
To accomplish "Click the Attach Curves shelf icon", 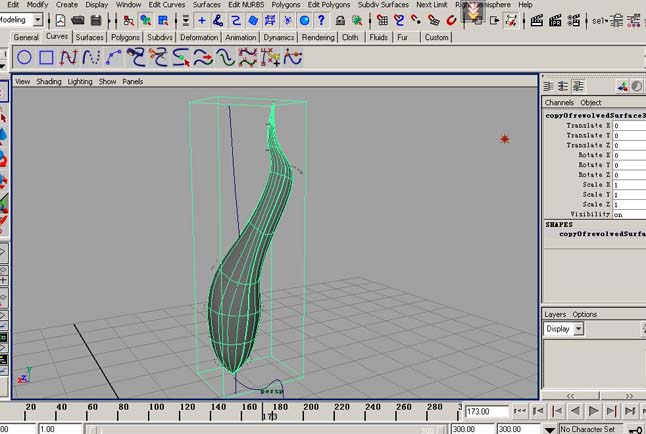I will tap(136, 57).
